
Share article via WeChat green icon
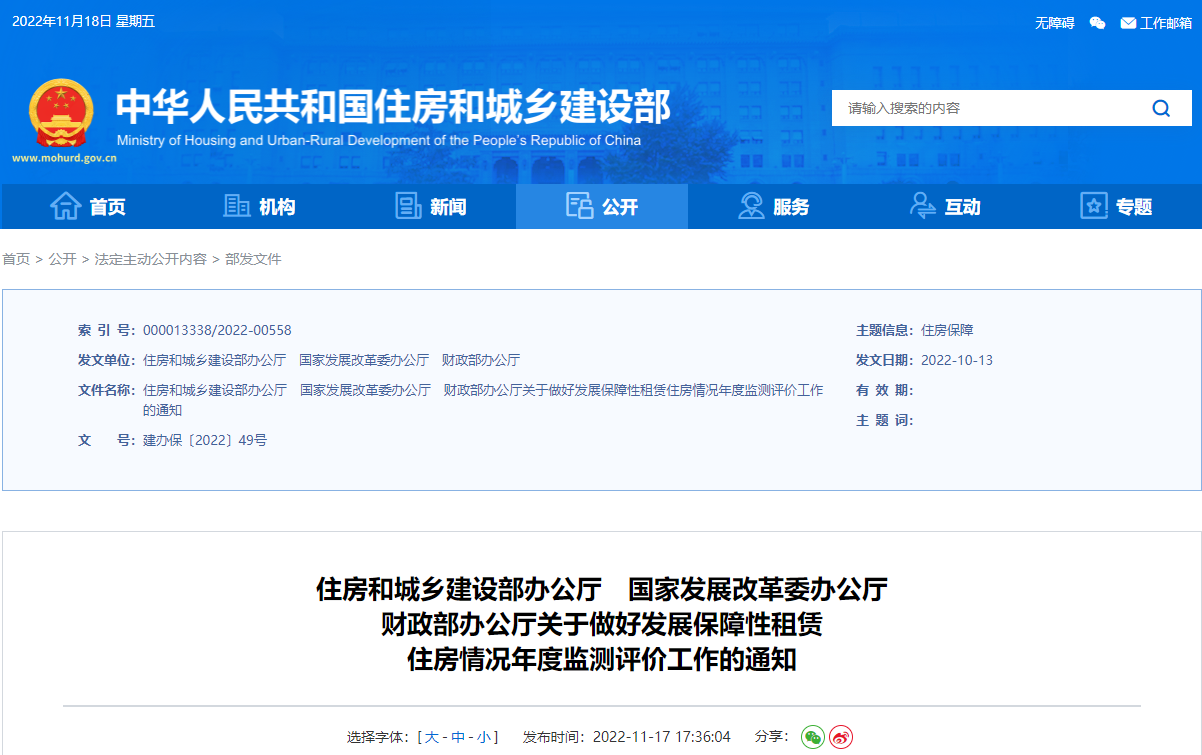click(812, 737)
